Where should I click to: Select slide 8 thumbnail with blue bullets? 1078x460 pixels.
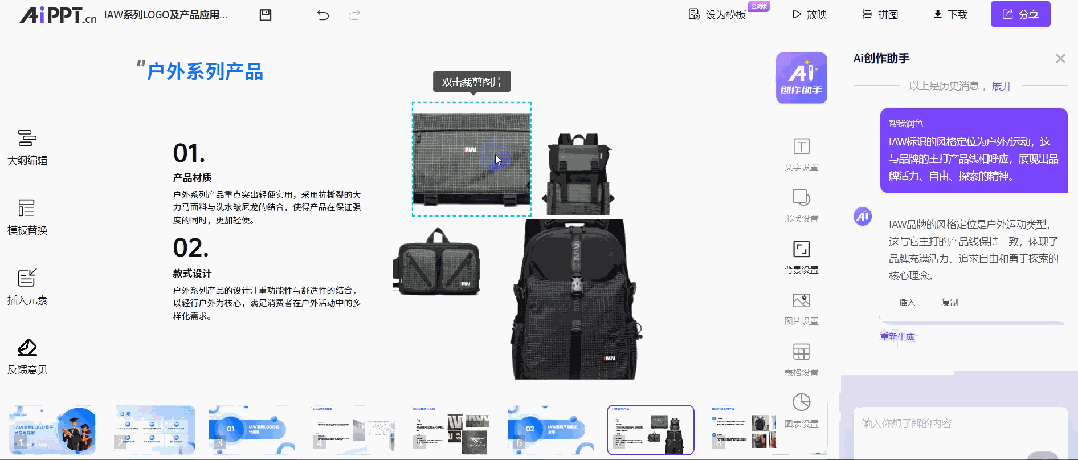744,429
